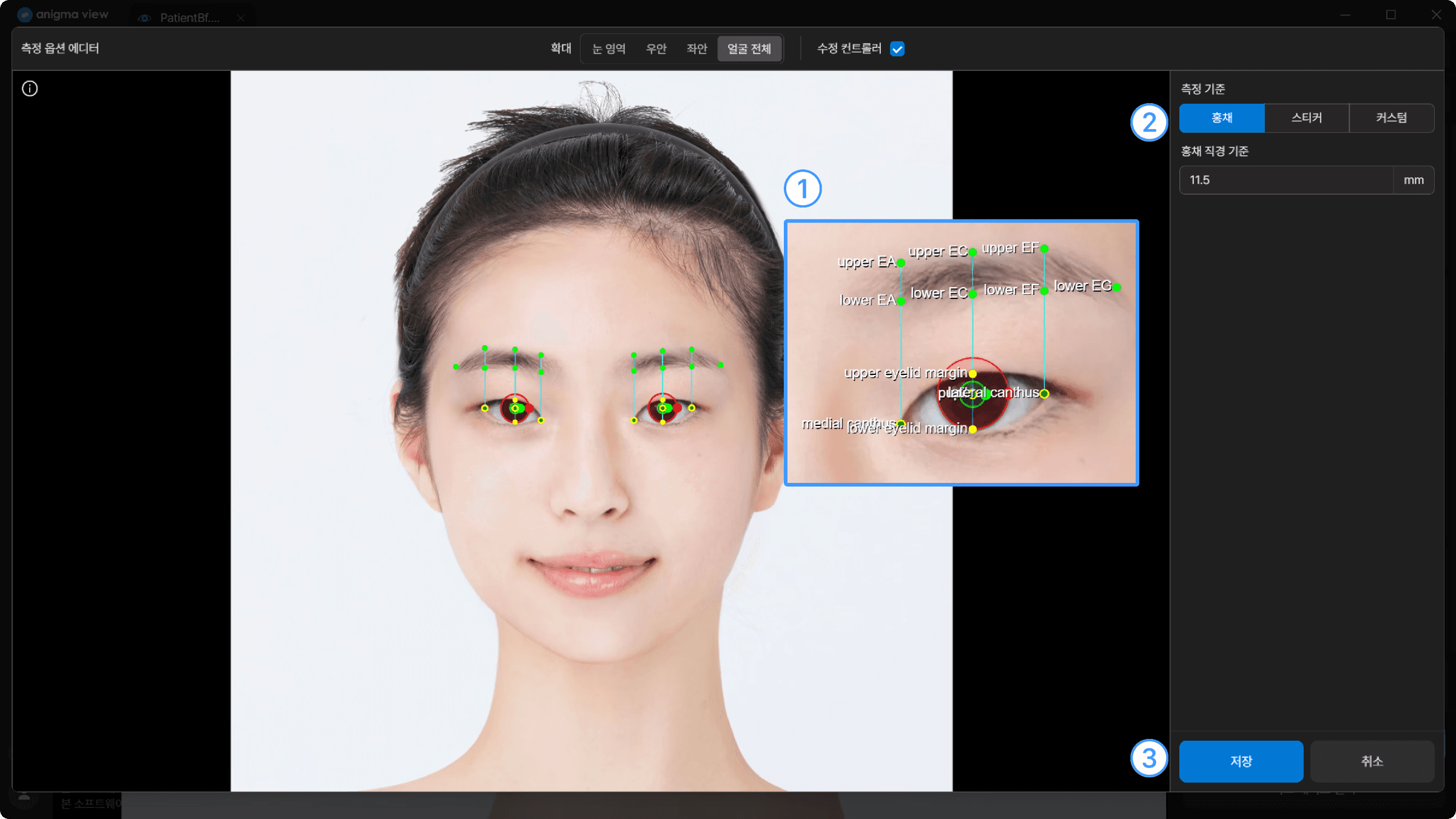Select 홍채 as the measurement basis
Viewport: 1456px width, 819px height.
point(1222,118)
